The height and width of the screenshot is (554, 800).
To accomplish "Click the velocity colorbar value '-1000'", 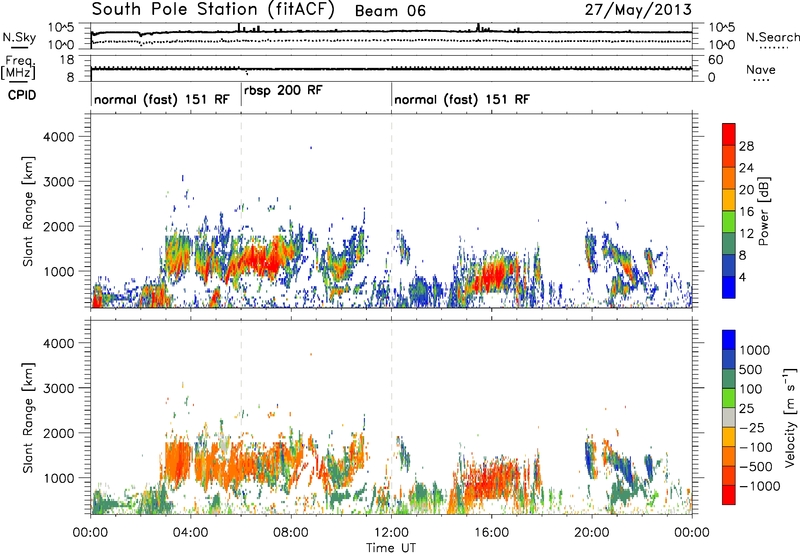I will coord(760,486).
